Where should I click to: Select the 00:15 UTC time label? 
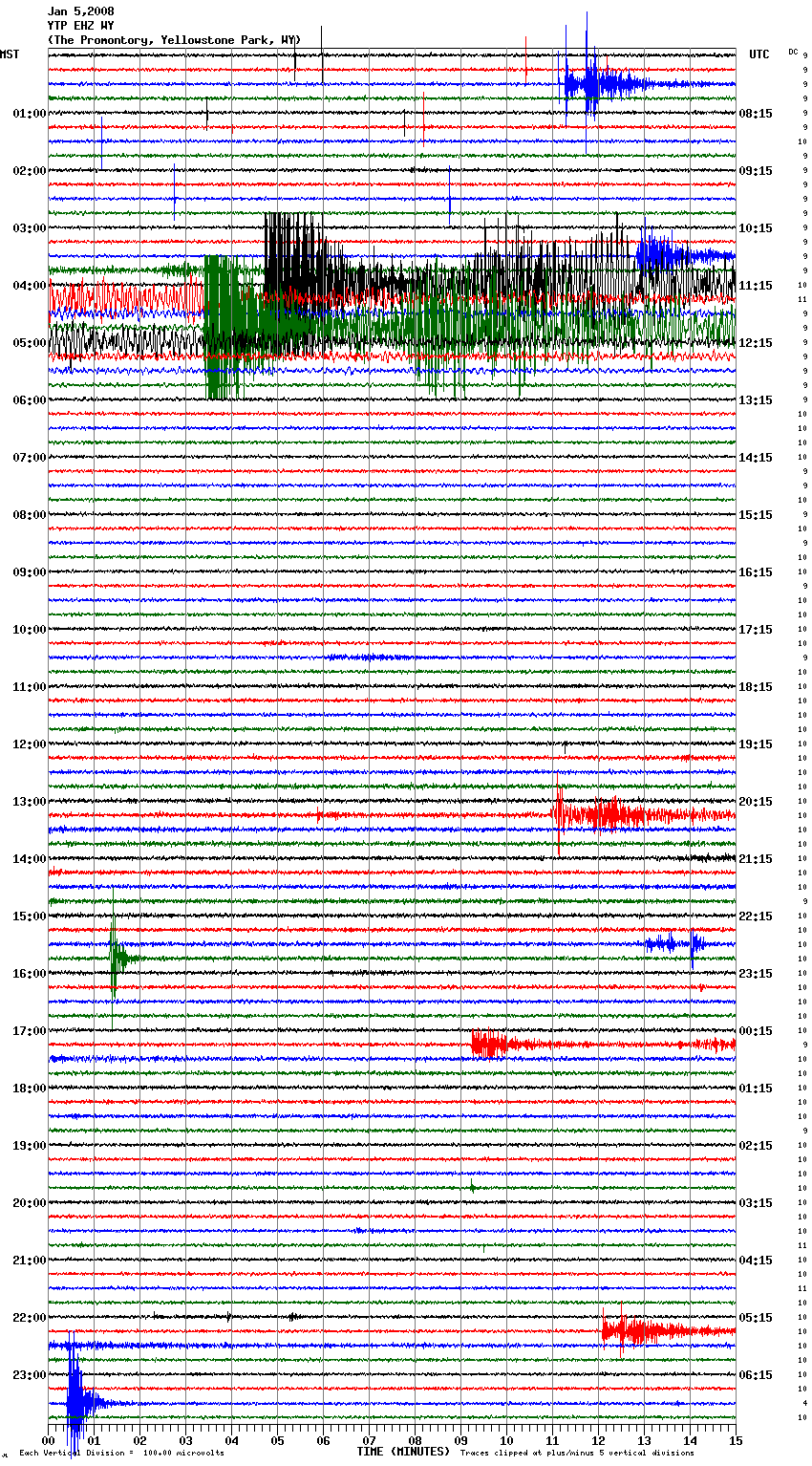point(756,1031)
